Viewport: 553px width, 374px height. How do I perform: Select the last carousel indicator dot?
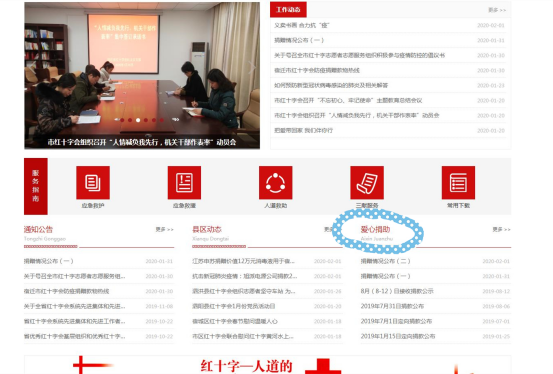[x=162, y=120]
